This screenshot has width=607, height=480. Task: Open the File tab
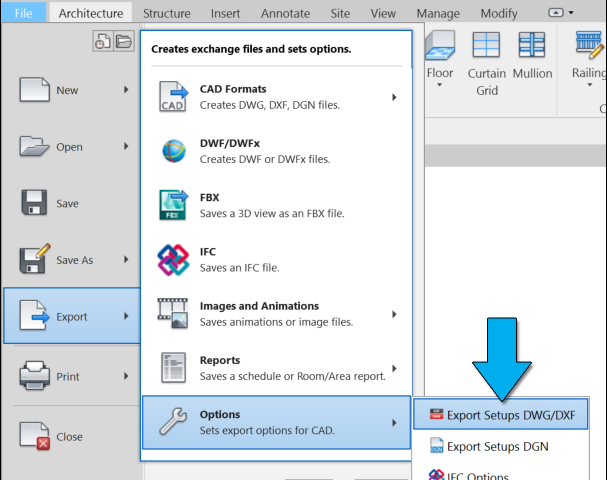pyautogui.click(x=23, y=13)
